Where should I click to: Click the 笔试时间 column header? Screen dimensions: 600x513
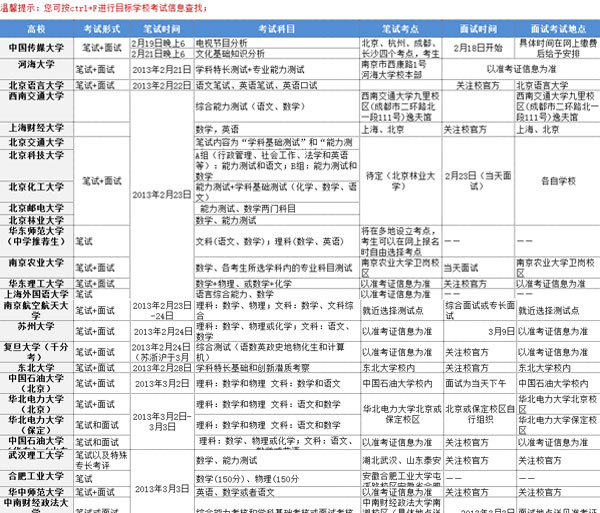pyautogui.click(x=162, y=29)
